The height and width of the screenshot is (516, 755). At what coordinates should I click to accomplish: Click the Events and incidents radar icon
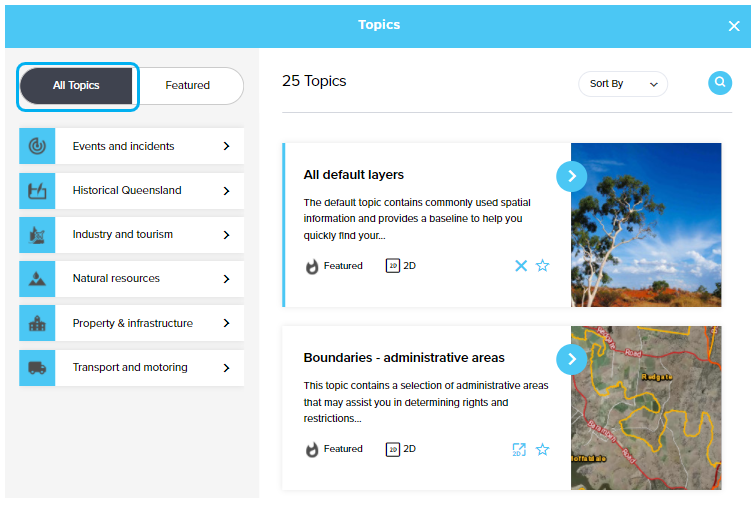(37, 146)
